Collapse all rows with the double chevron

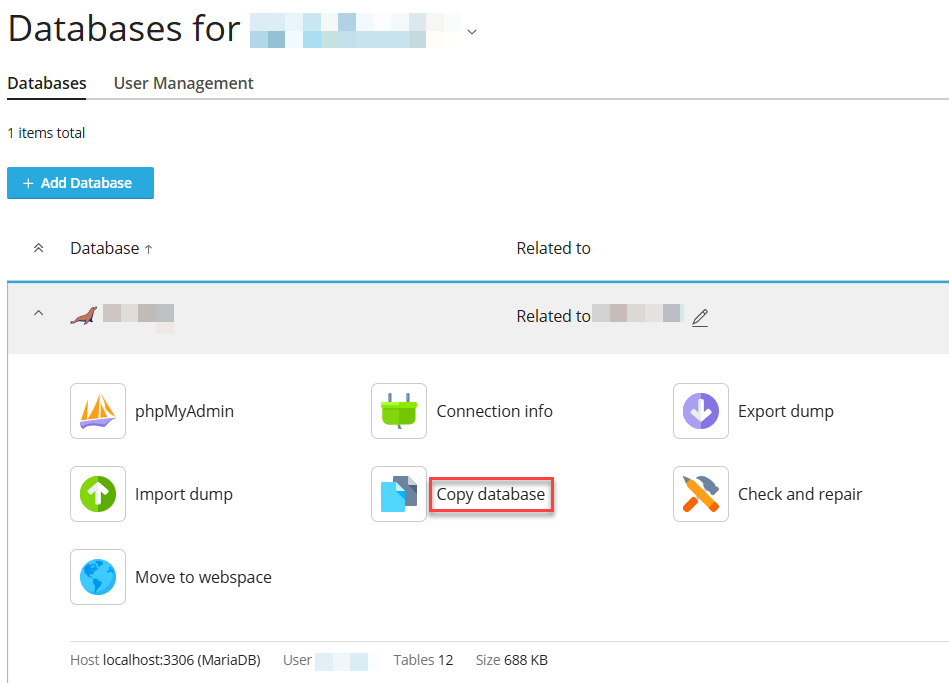tap(38, 248)
